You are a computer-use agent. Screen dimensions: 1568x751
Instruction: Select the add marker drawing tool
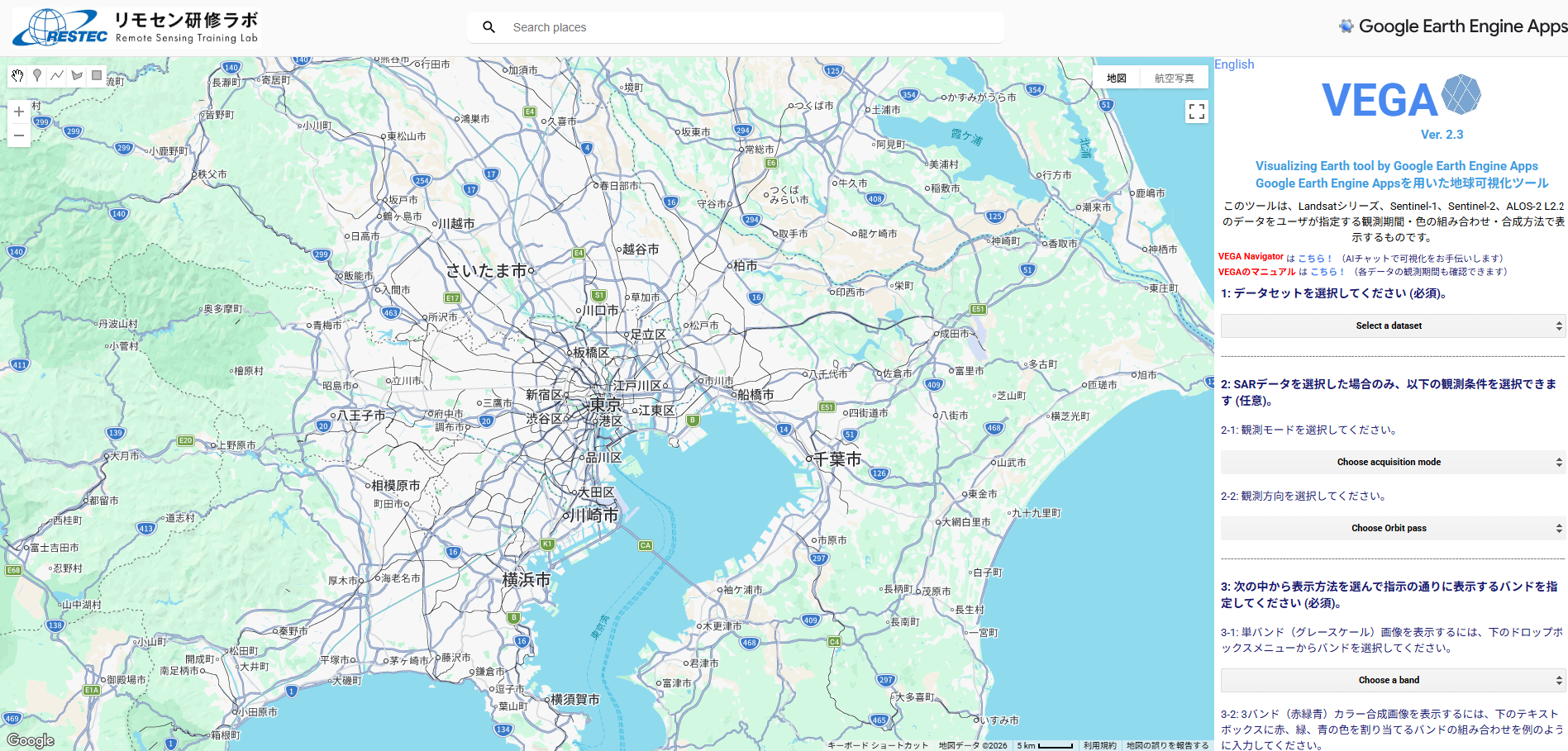(x=37, y=76)
